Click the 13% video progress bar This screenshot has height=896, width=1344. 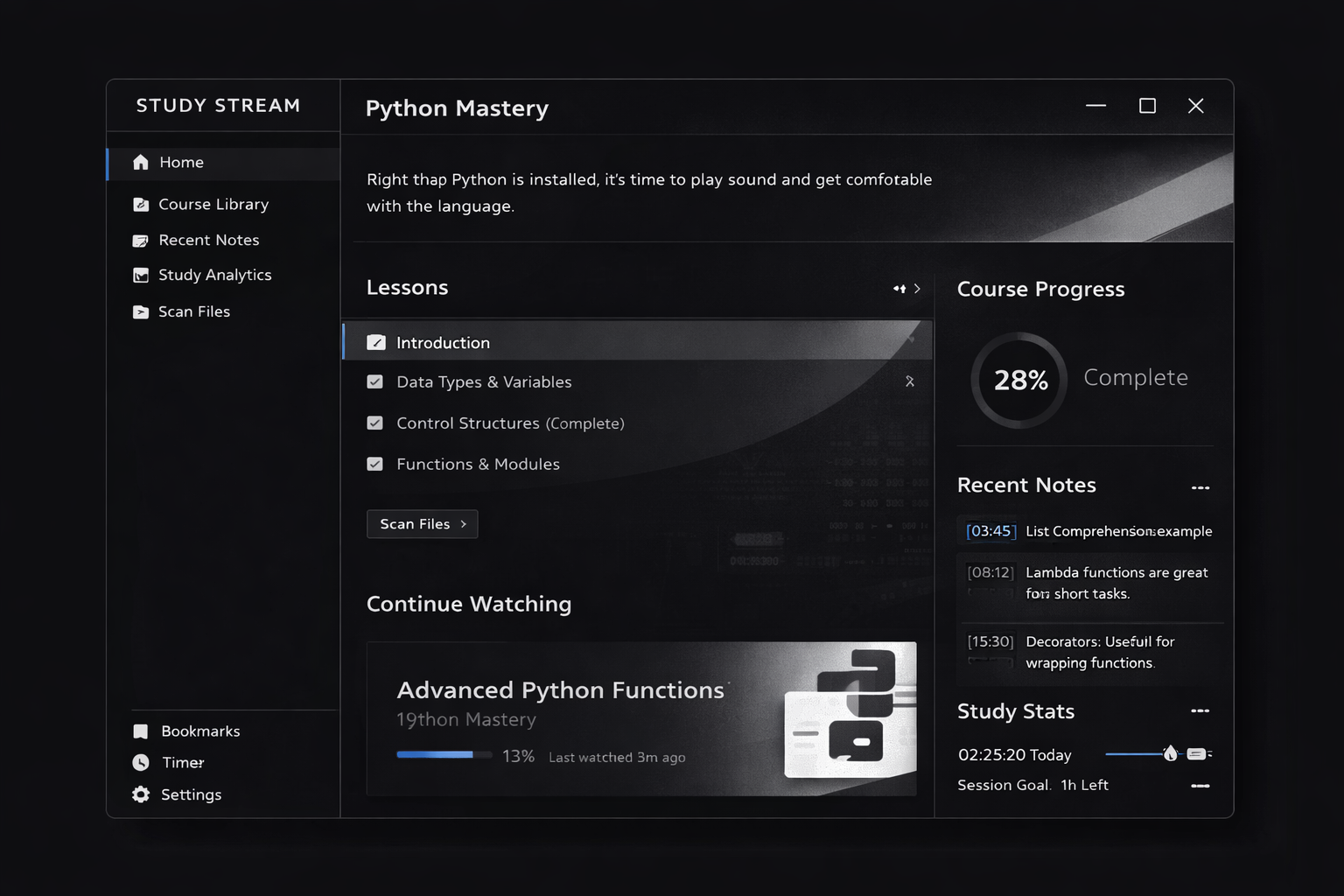(x=444, y=754)
